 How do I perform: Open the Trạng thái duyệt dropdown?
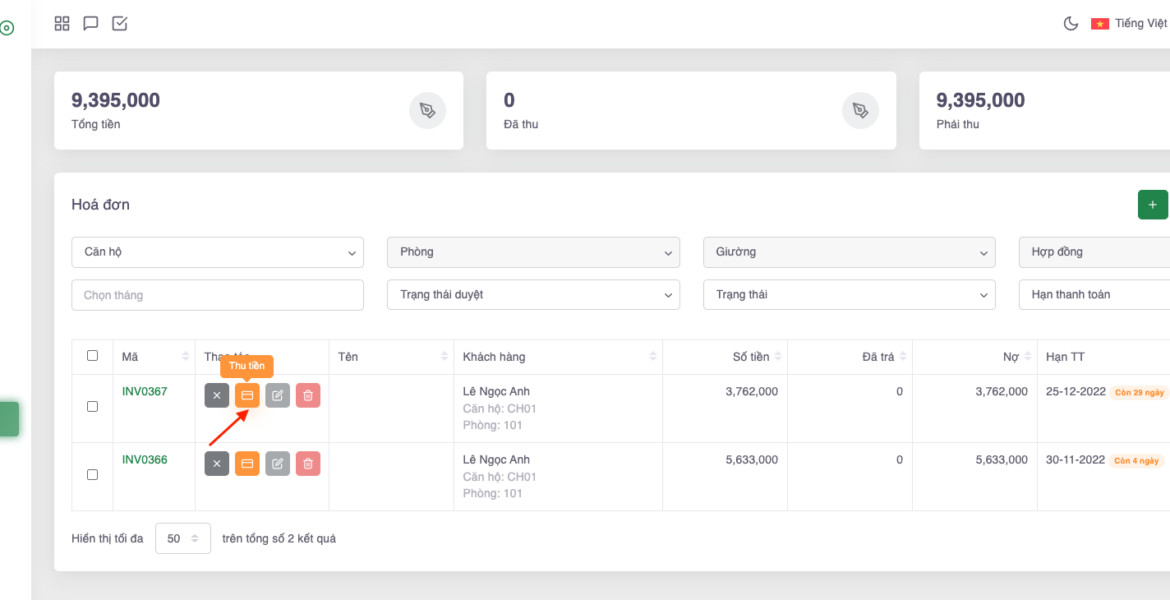533,295
